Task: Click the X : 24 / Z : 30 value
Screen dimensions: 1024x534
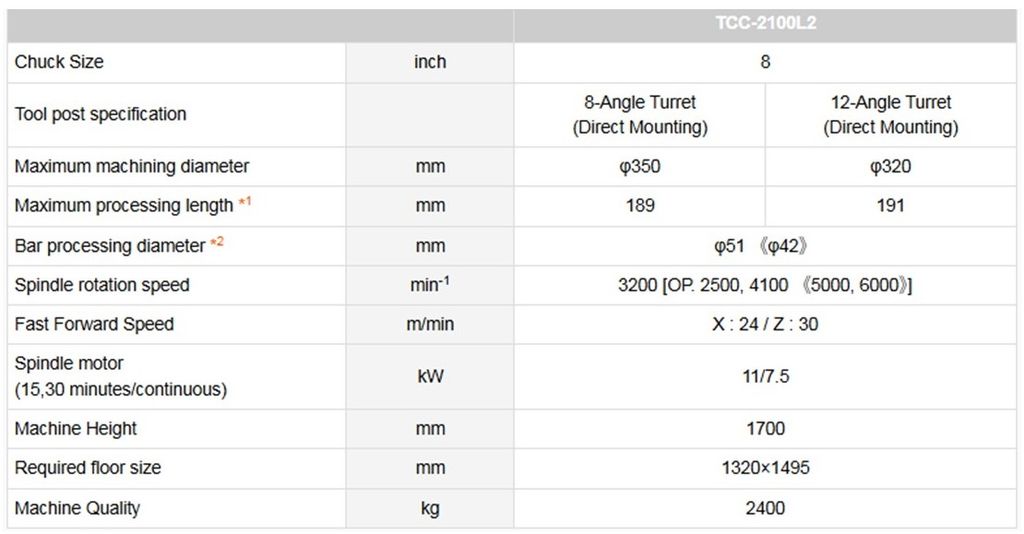Action: (765, 324)
